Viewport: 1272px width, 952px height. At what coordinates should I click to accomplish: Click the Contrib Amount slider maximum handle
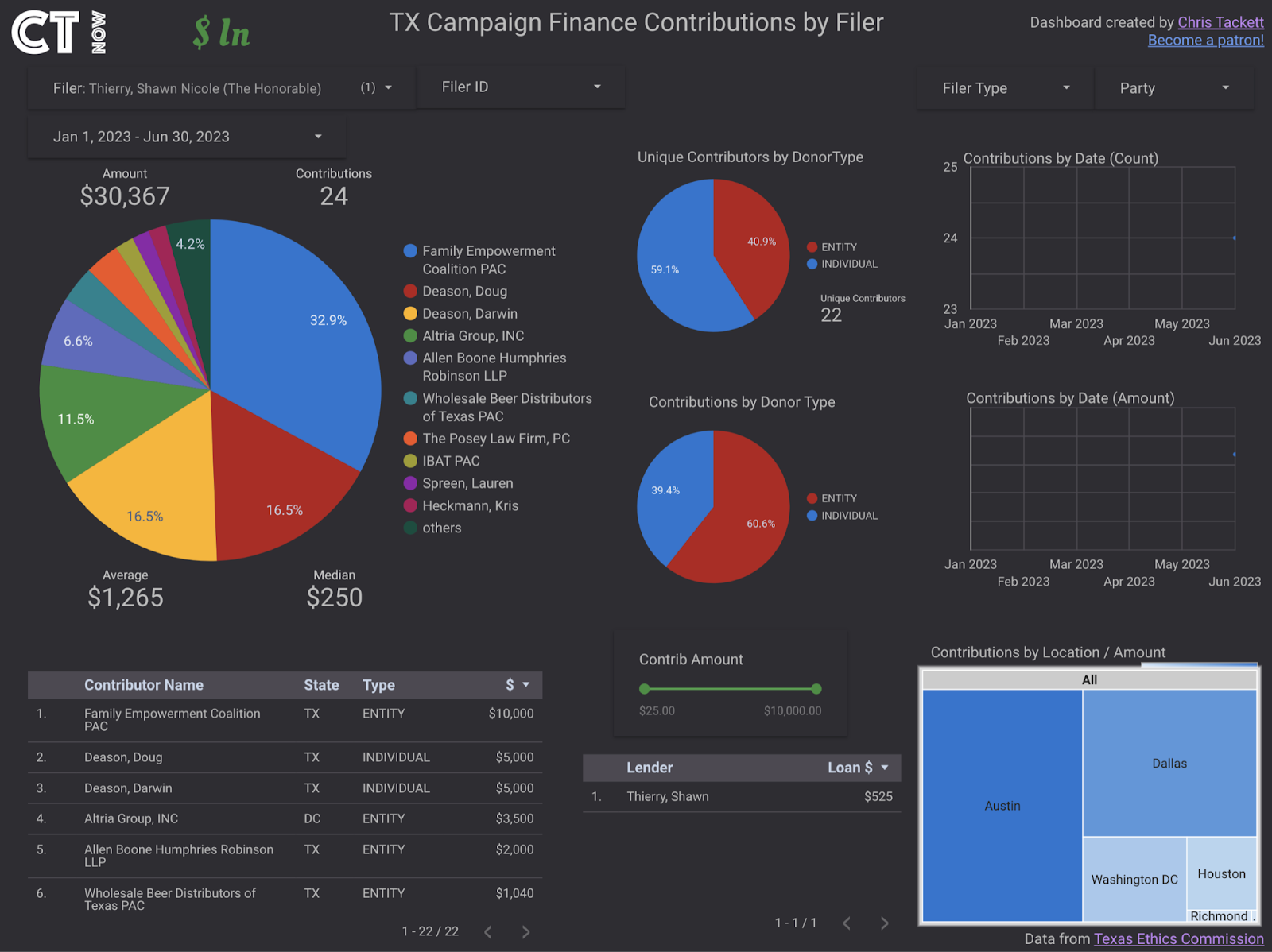816,689
